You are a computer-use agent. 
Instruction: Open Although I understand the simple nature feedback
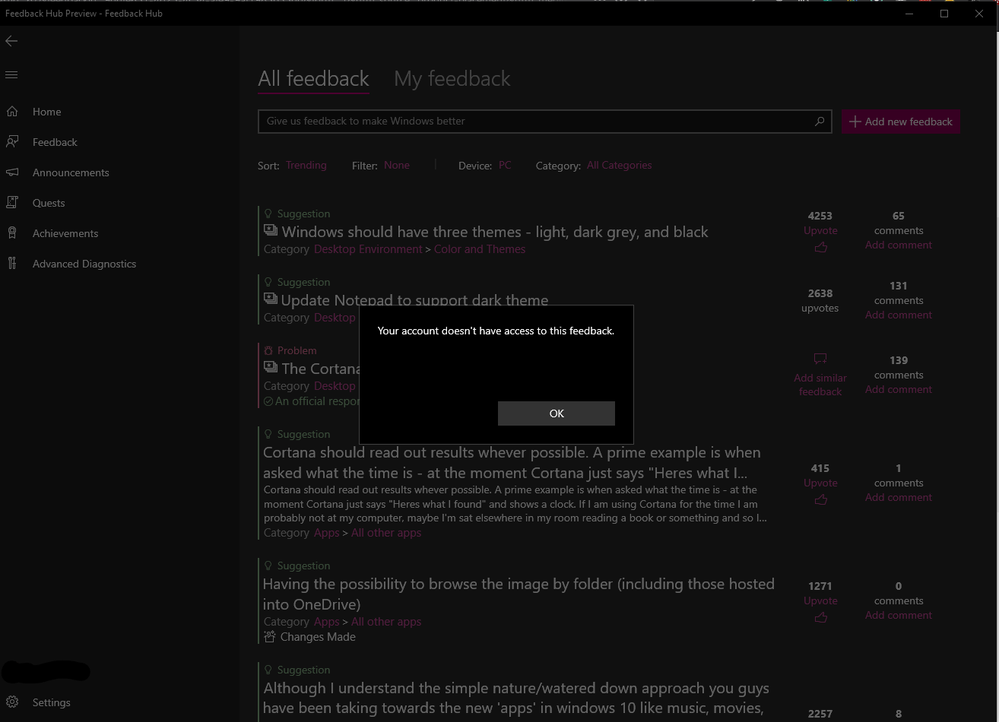point(516,698)
